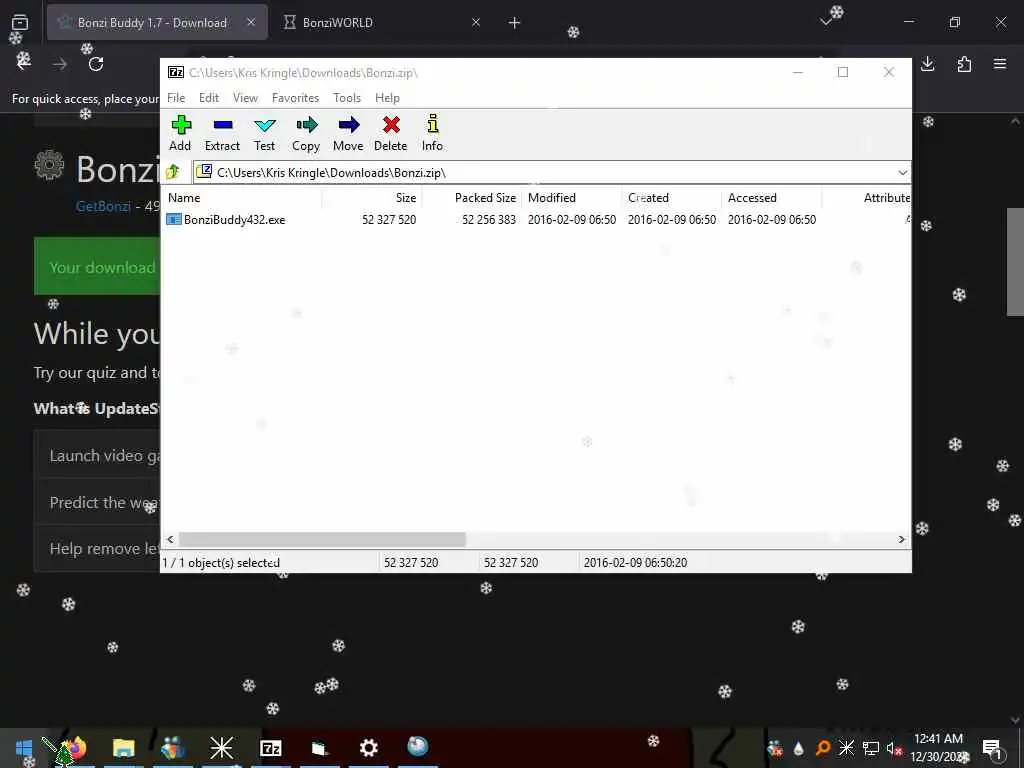This screenshot has width=1024, height=768.
Task: Go up one folder level in 7-Zip
Action: (173, 172)
